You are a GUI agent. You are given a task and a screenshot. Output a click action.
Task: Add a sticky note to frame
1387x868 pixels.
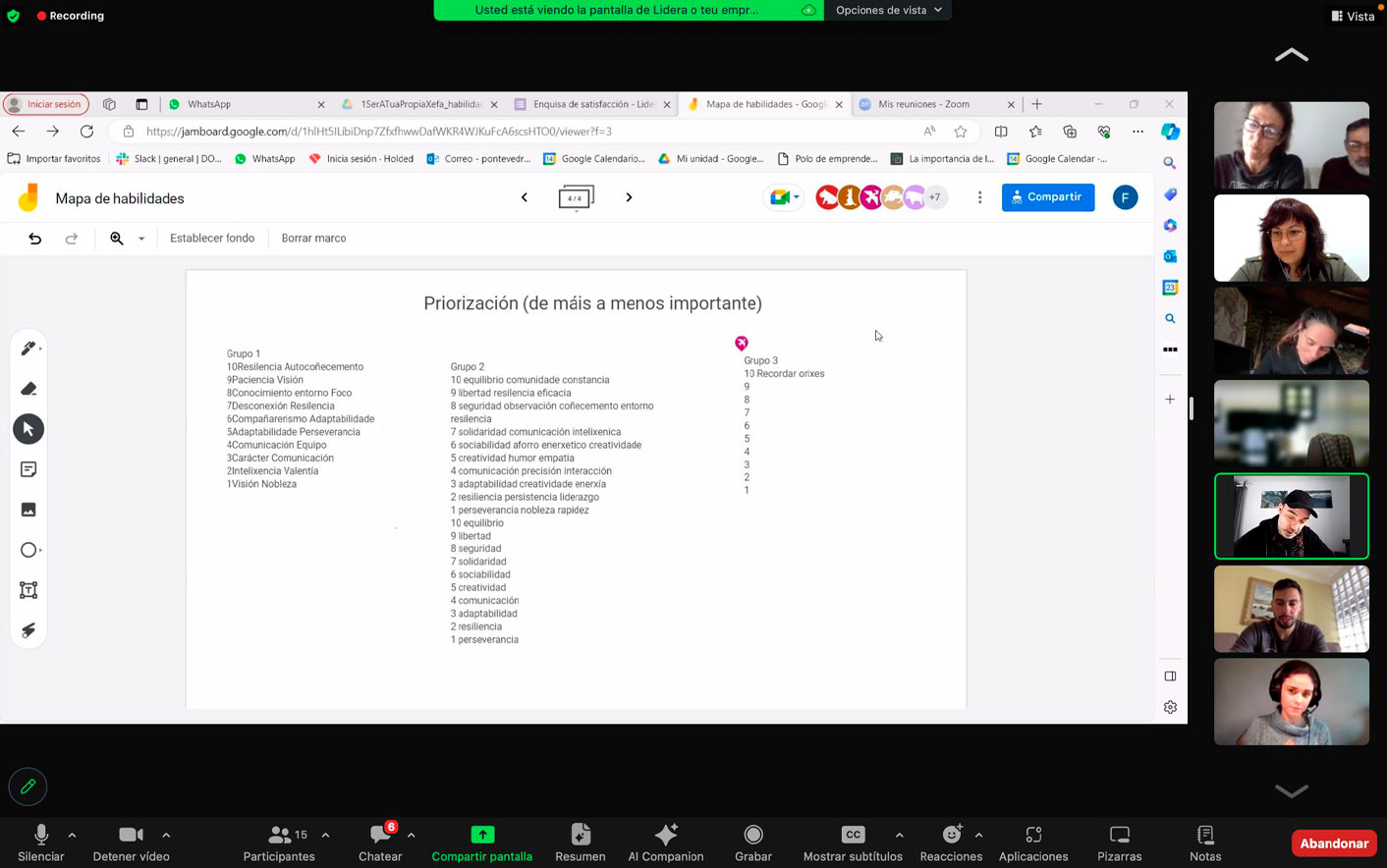pos(28,469)
